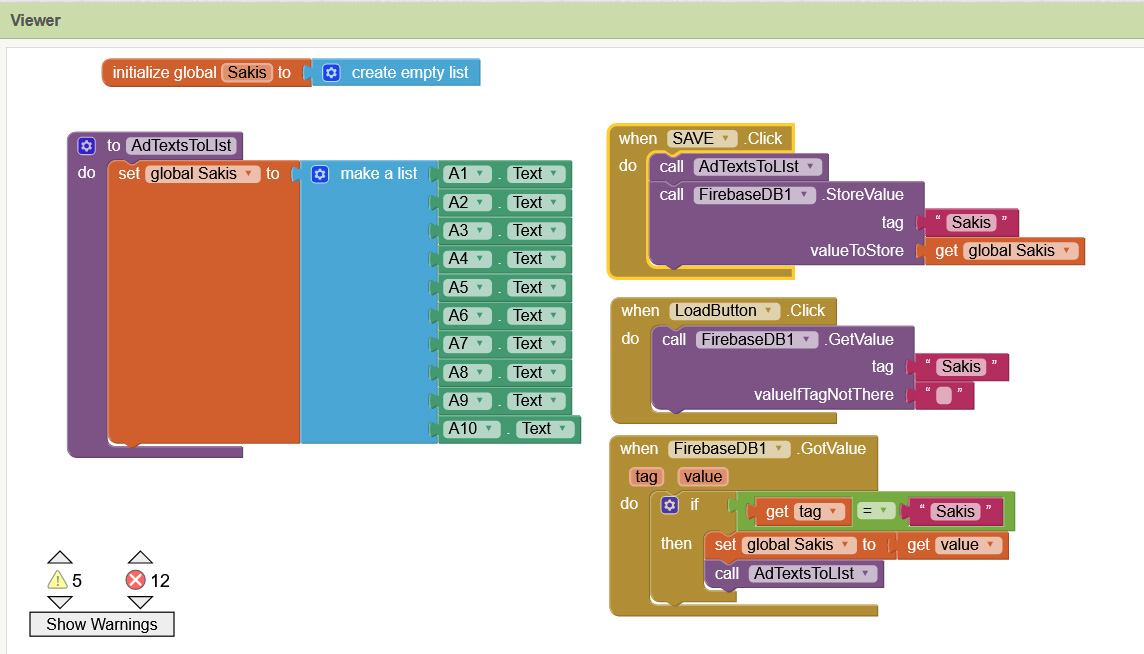1144x654 pixels.
Task: Open mutator gear on the if block
Action: click(x=670, y=505)
